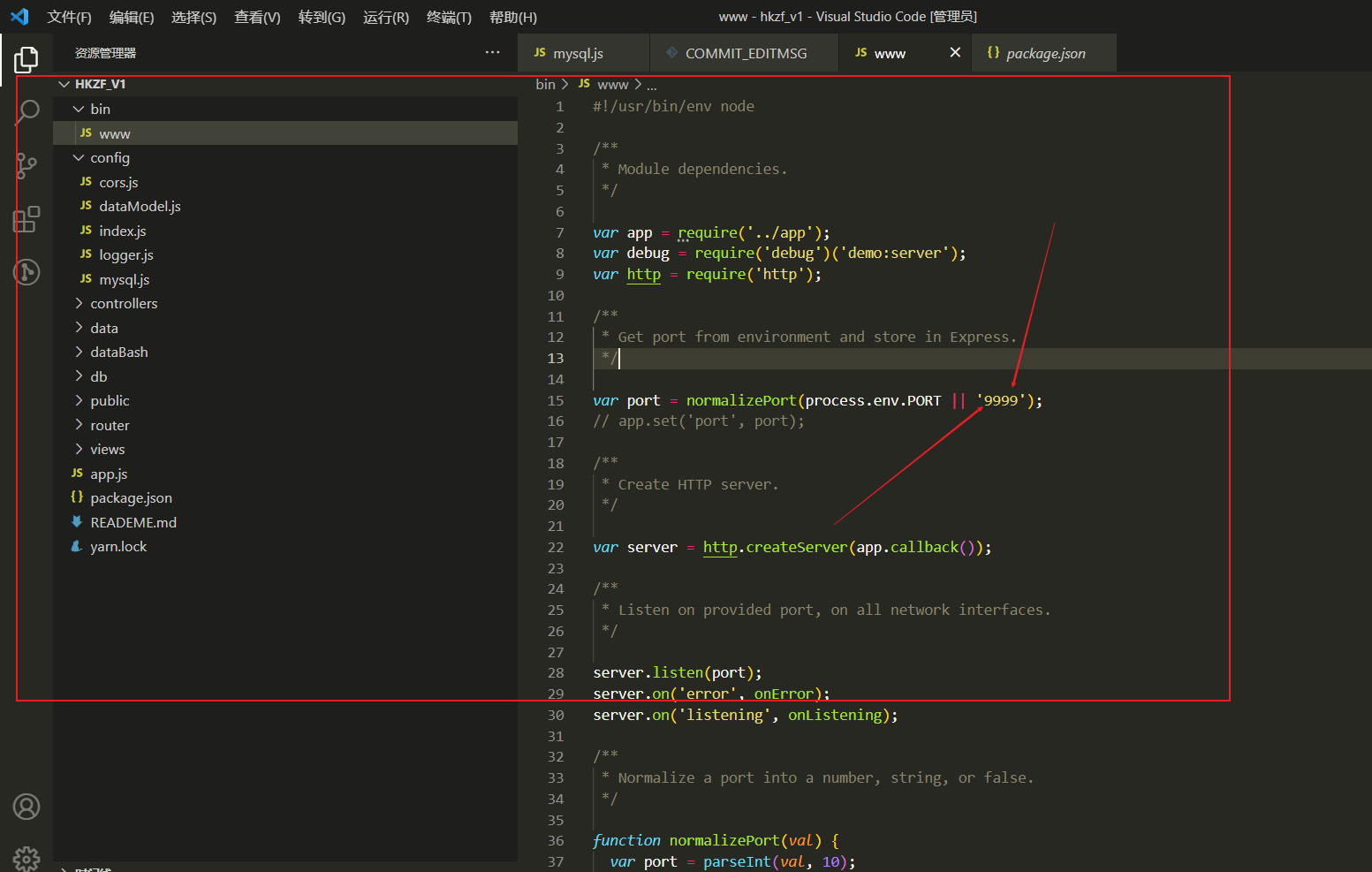This screenshot has width=1372, height=872.
Task: Click the underlined http variable on line 9
Action: tap(643, 274)
